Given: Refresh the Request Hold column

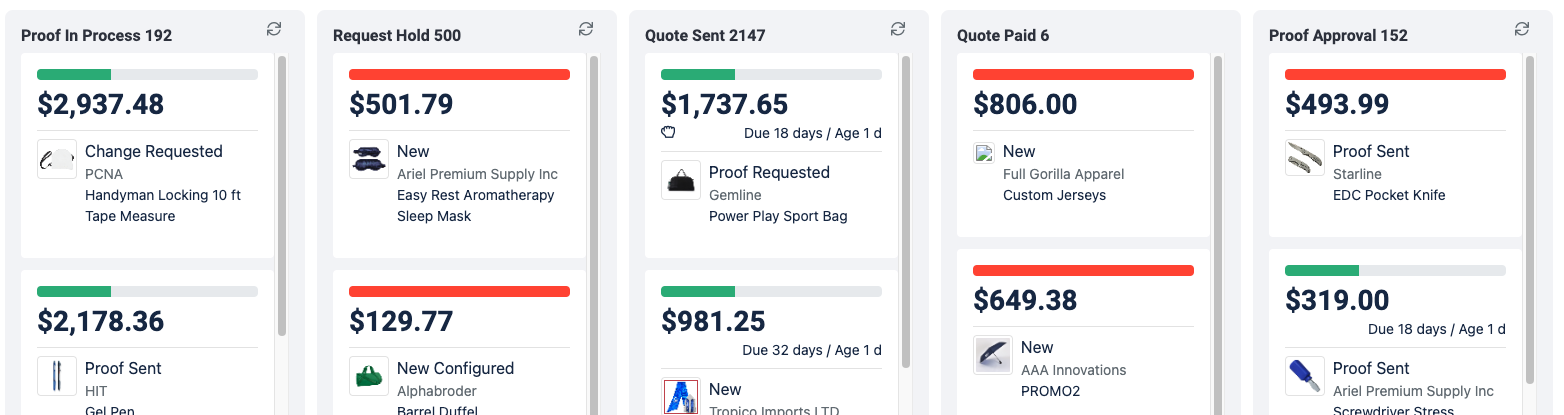Looking at the screenshot, I should (586, 29).
